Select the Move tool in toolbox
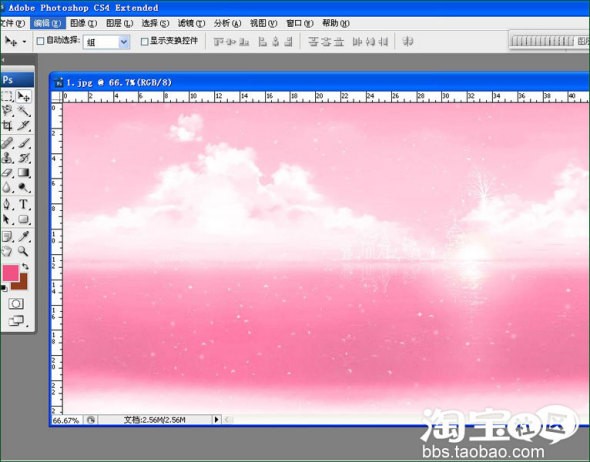590x462 pixels. [24, 96]
